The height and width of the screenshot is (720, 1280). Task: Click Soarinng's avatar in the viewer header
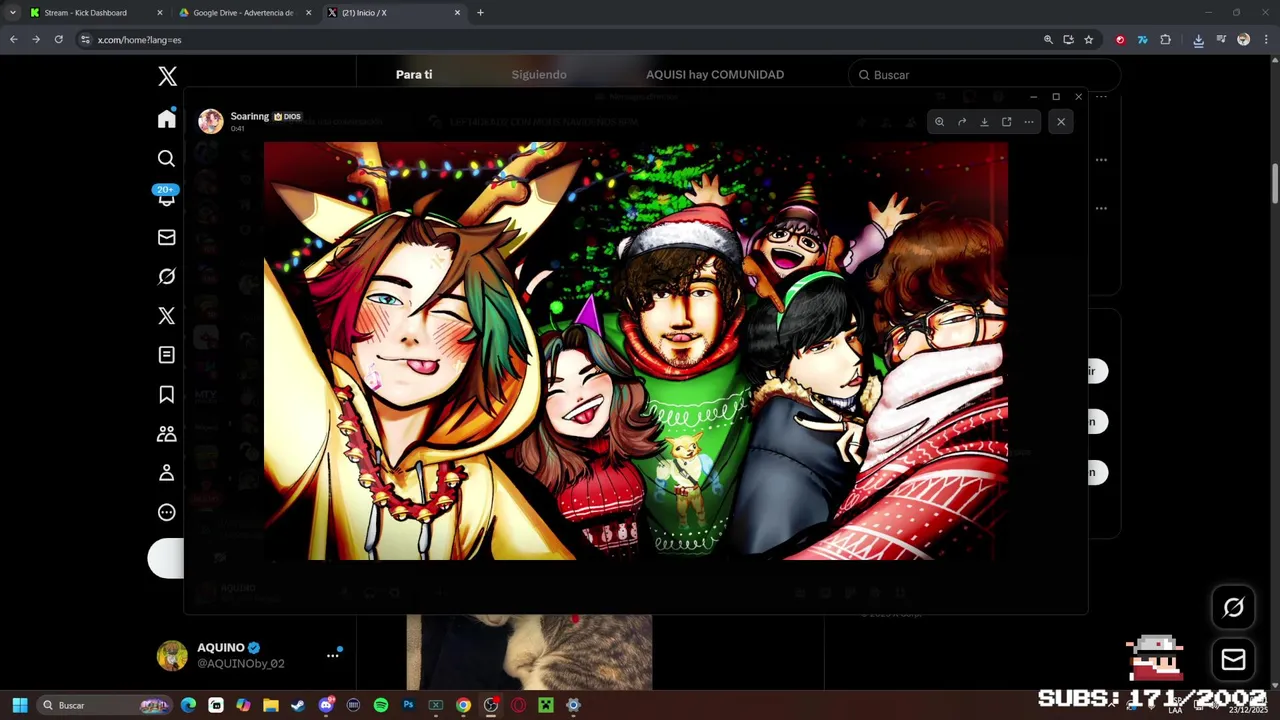(210, 121)
